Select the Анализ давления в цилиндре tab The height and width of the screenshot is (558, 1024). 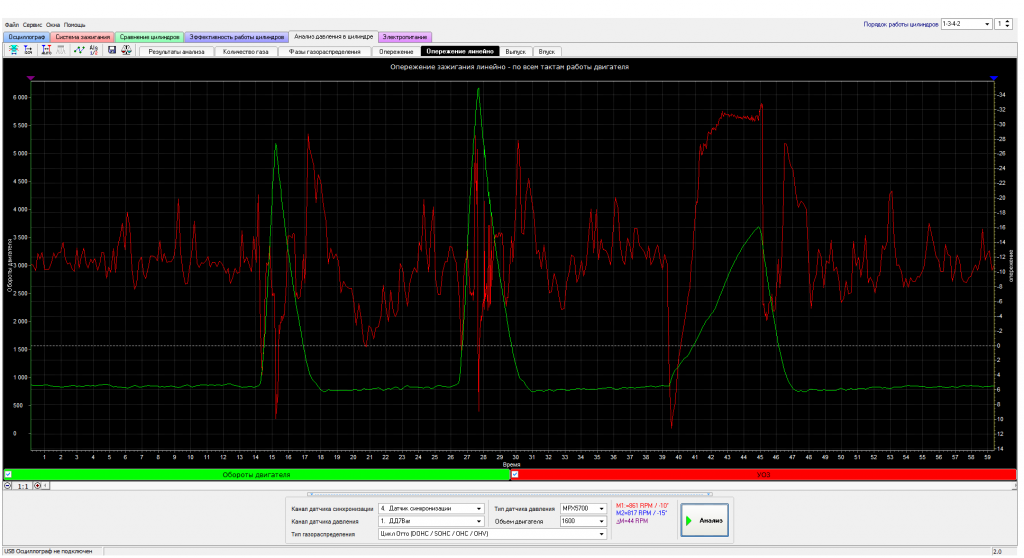(x=334, y=37)
